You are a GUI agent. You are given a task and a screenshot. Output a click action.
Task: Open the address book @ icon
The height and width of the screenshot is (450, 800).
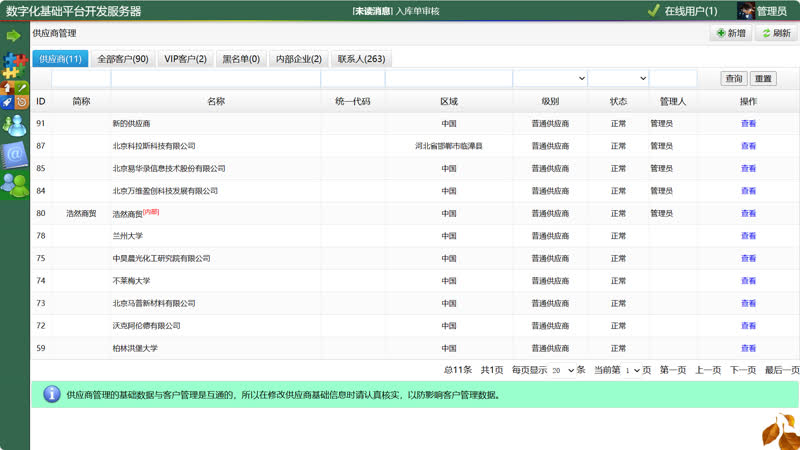pyautogui.click(x=14, y=154)
